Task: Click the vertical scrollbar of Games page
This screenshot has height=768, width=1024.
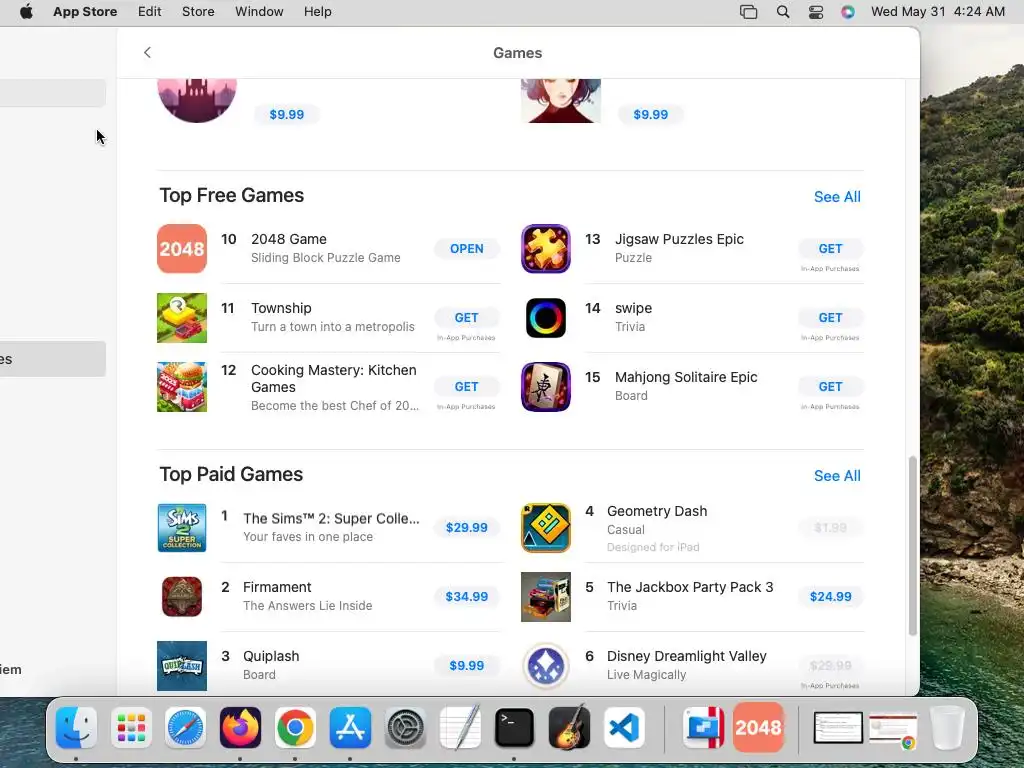Action: coord(912,546)
